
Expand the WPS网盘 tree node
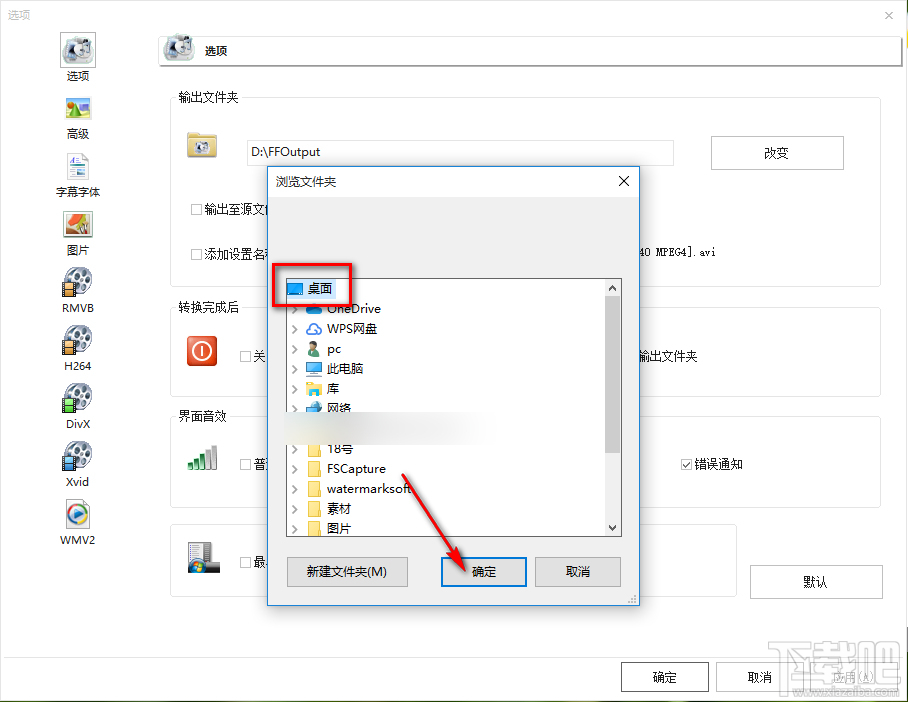(x=295, y=329)
